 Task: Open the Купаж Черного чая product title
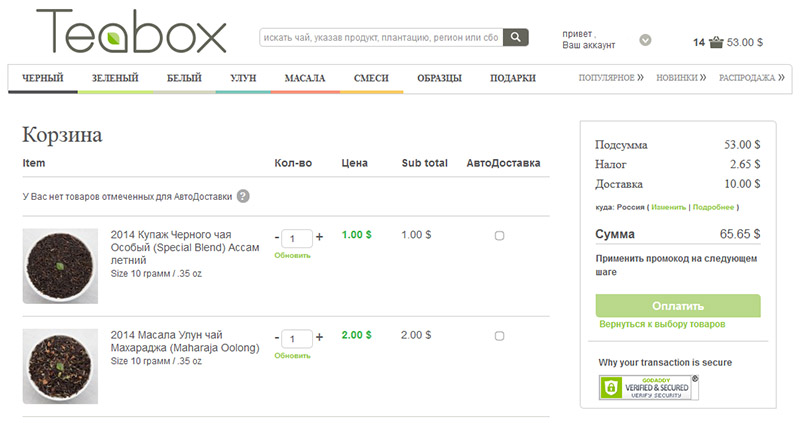(x=185, y=247)
